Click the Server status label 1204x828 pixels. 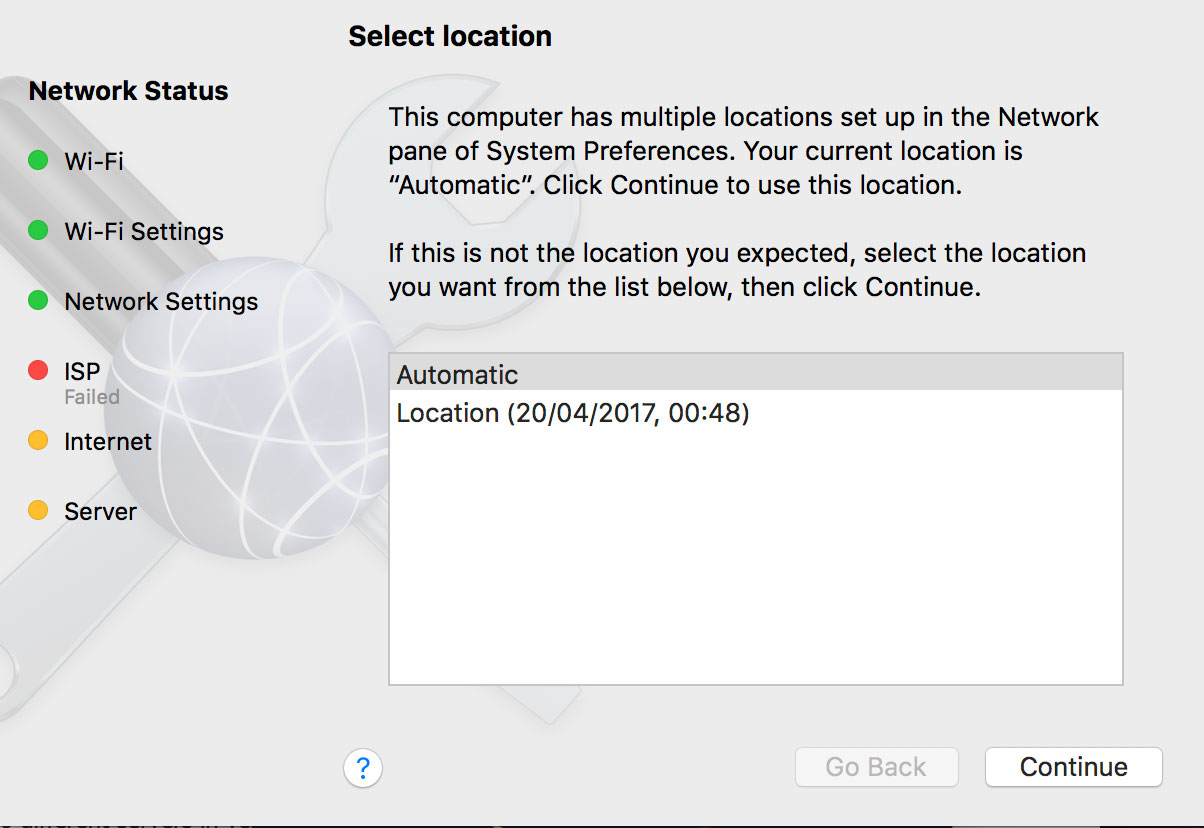(x=100, y=512)
